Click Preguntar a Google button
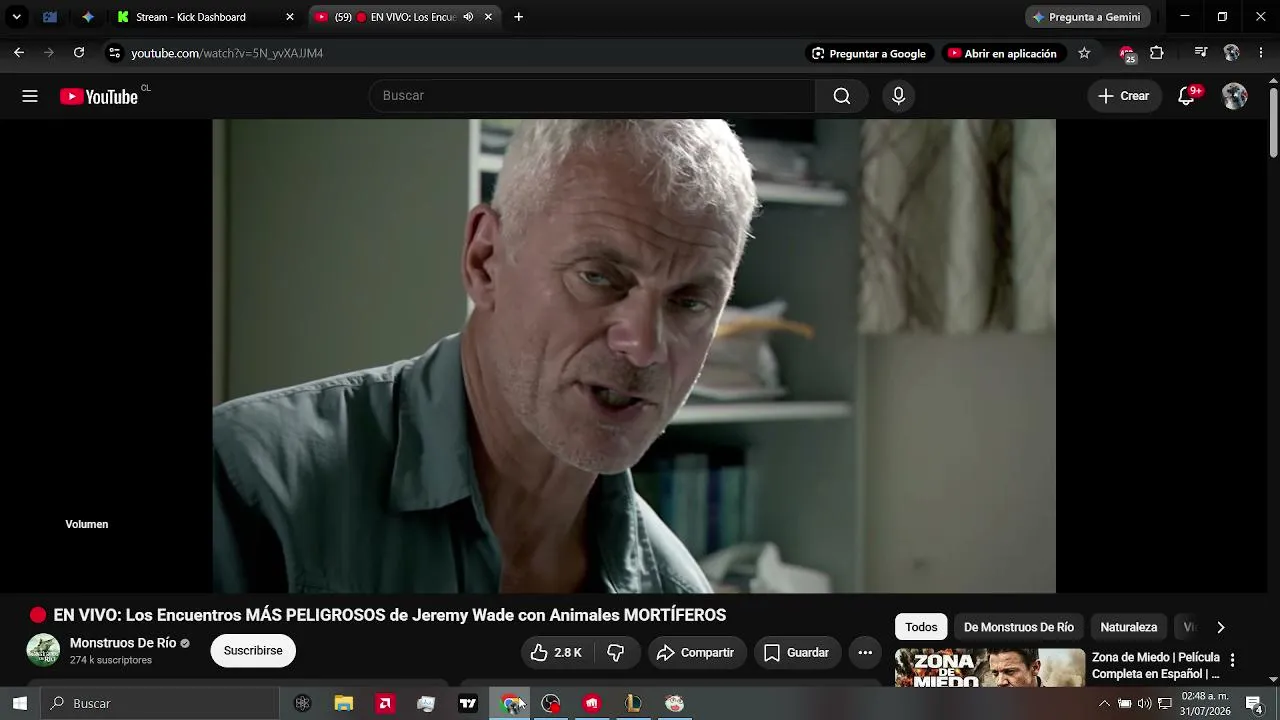 (869, 53)
